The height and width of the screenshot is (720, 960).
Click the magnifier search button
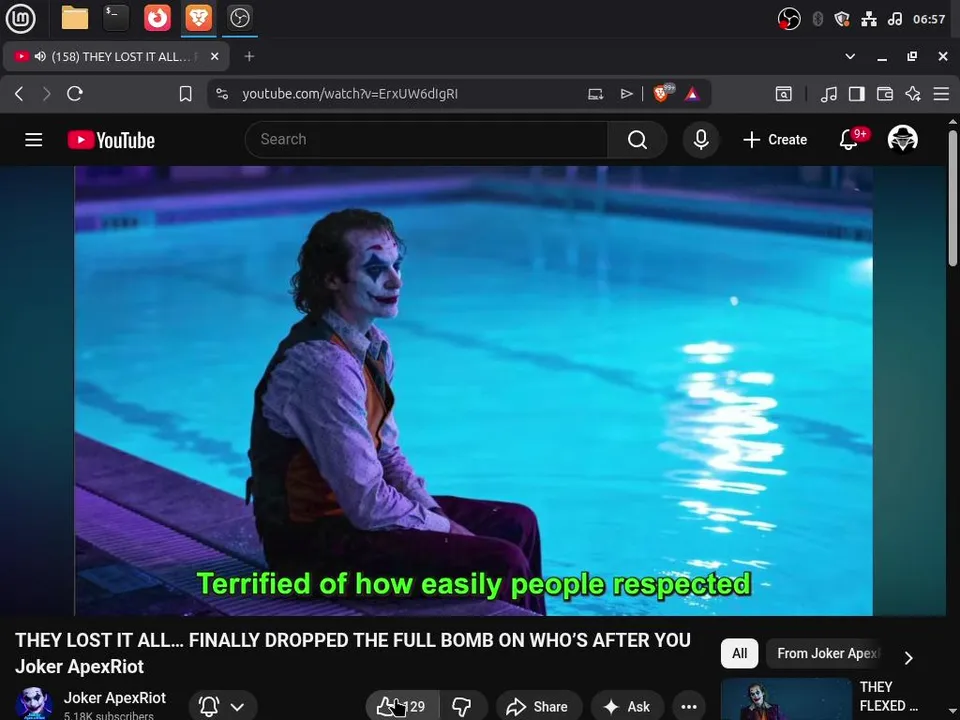pos(637,140)
